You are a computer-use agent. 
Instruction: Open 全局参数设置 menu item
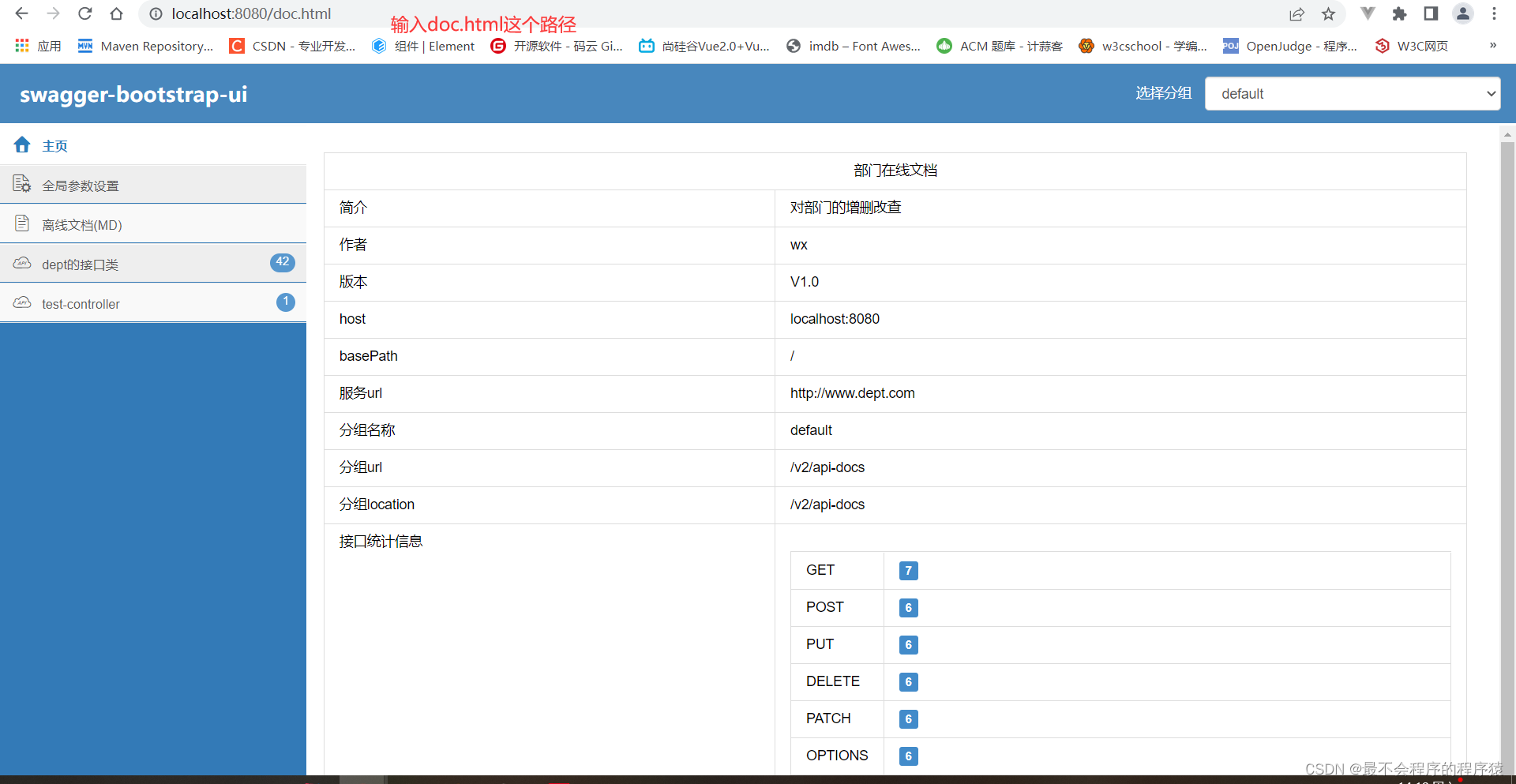(153, 185)
